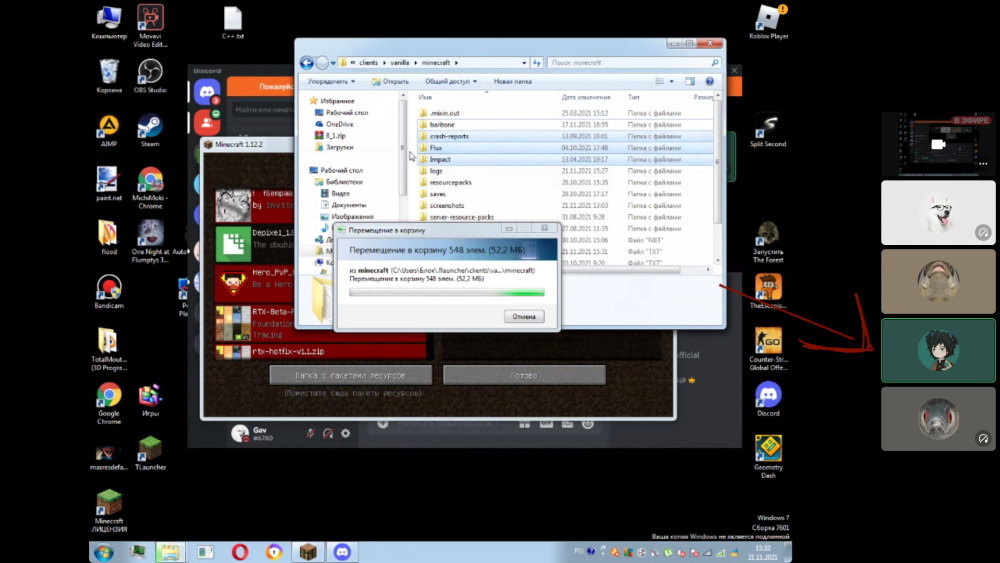
Task: Open paint.net desktop shortcut
Action: [108, 184]
